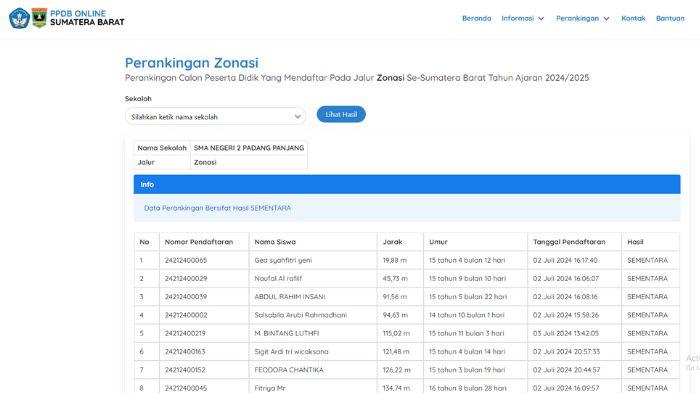Viewport: 700px width, 393px height.
Task: Select registration number 24212400045
Action: (x=186, y=389)
